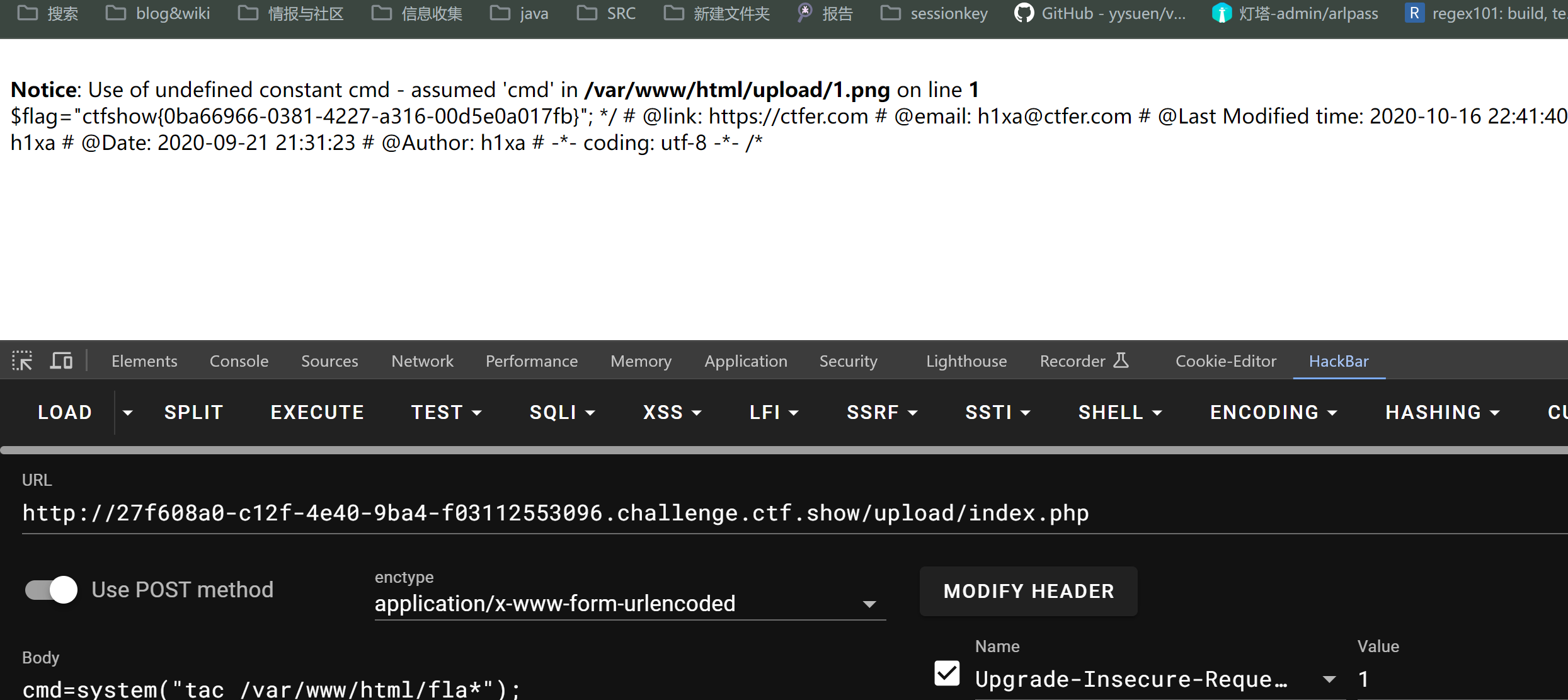Switch to the Cookie-Editor tab

click(1226, 361)
